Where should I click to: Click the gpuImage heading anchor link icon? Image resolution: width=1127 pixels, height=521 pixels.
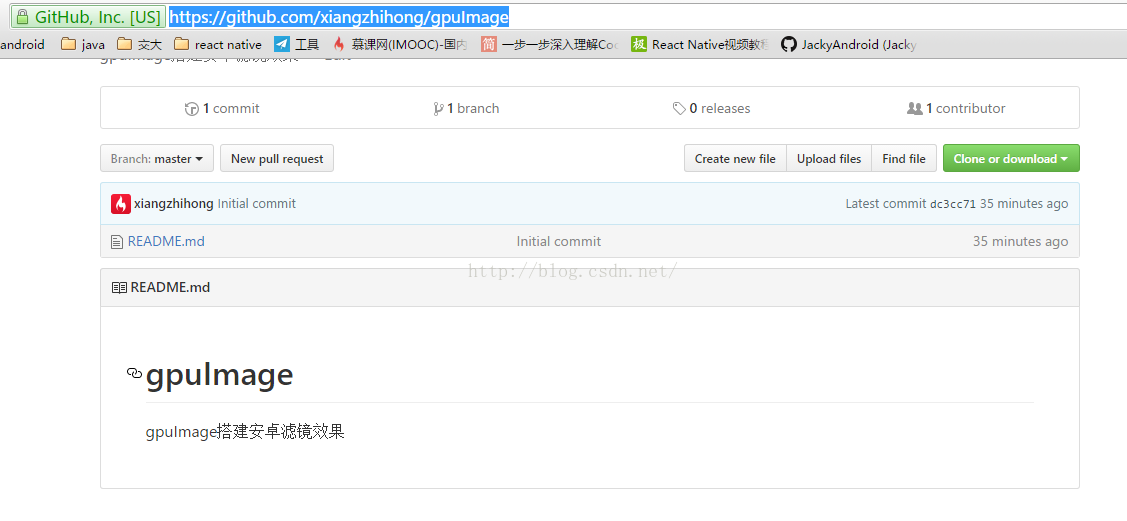[134, 372]
